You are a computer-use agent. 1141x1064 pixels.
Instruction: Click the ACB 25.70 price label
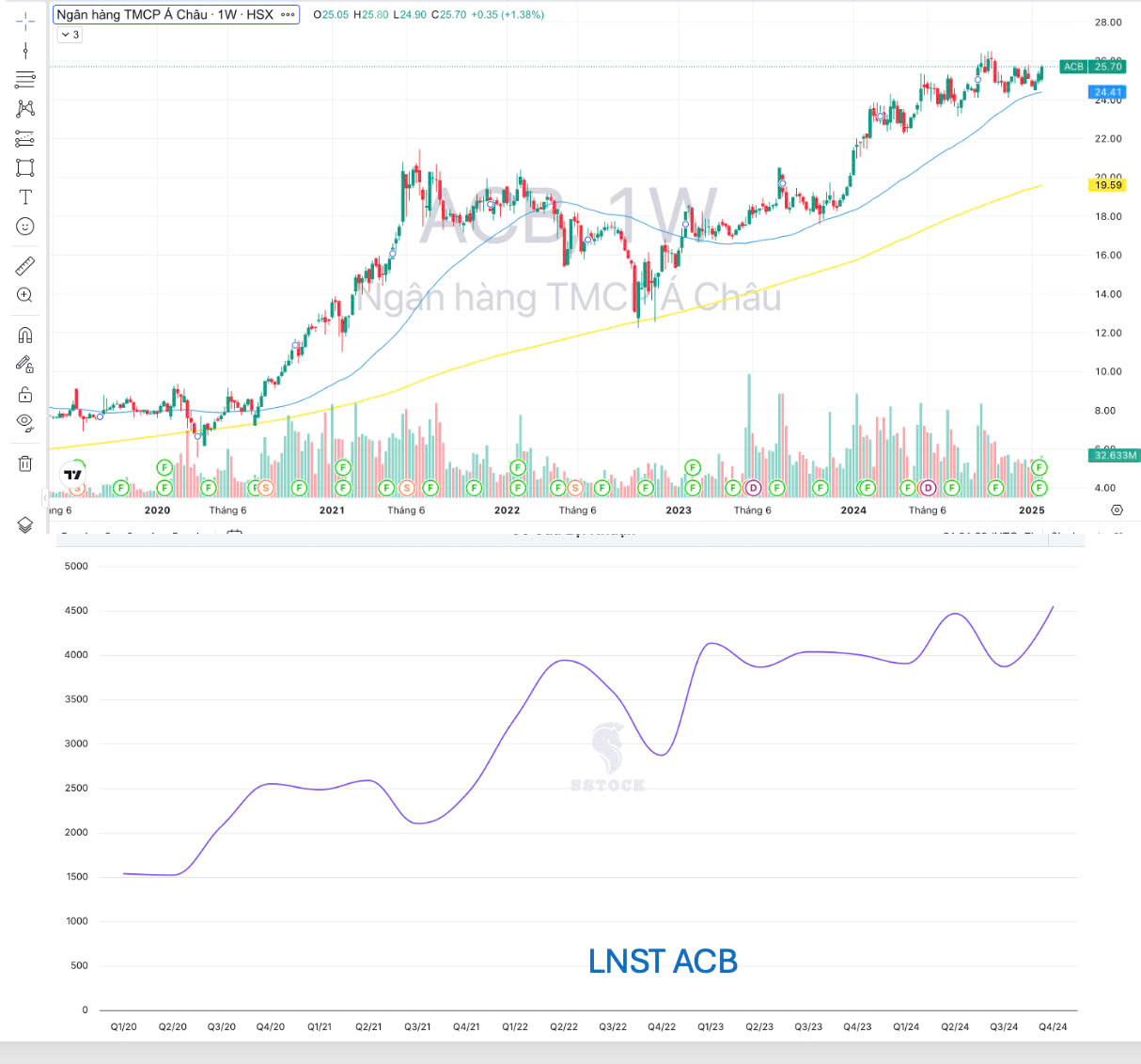point(1092,67)
